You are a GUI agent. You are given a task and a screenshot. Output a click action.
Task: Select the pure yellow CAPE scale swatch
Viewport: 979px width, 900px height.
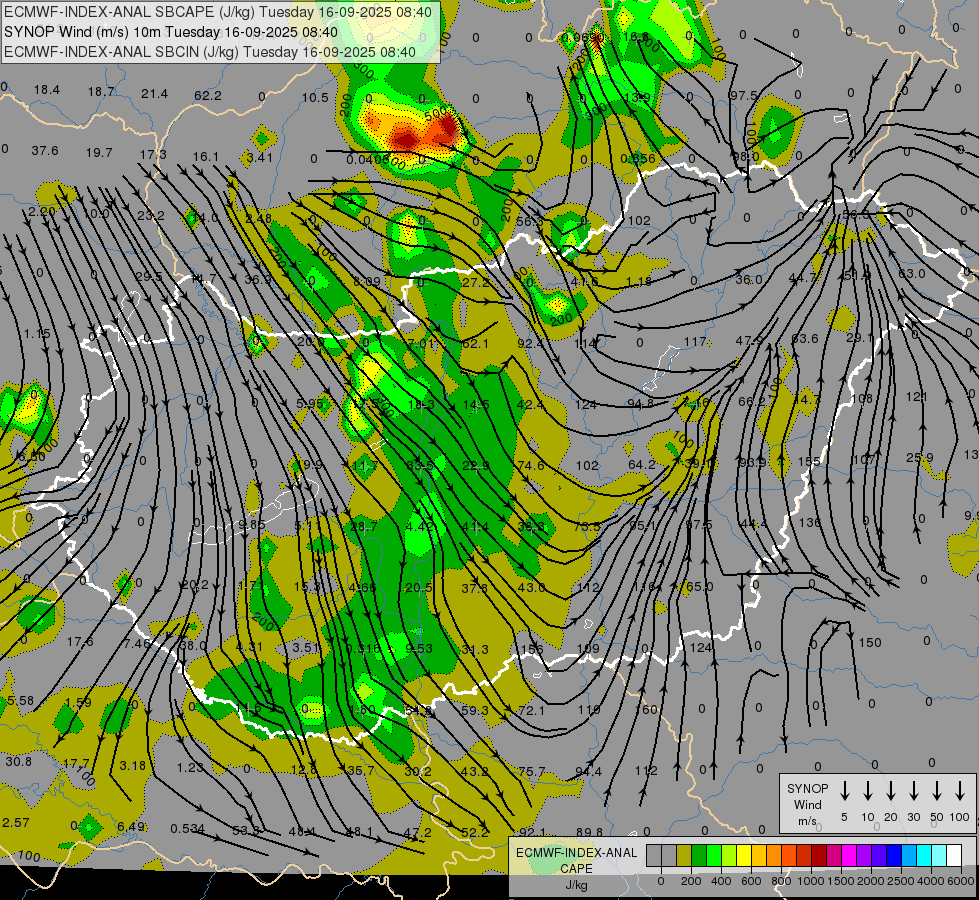point(744,855)
